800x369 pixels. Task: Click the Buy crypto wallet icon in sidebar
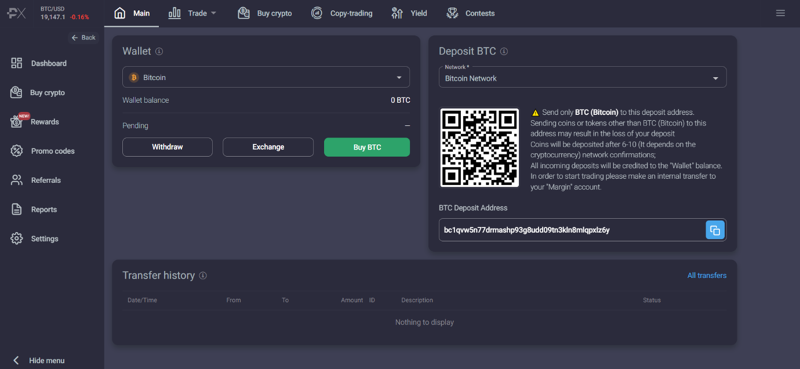point(17,92)
